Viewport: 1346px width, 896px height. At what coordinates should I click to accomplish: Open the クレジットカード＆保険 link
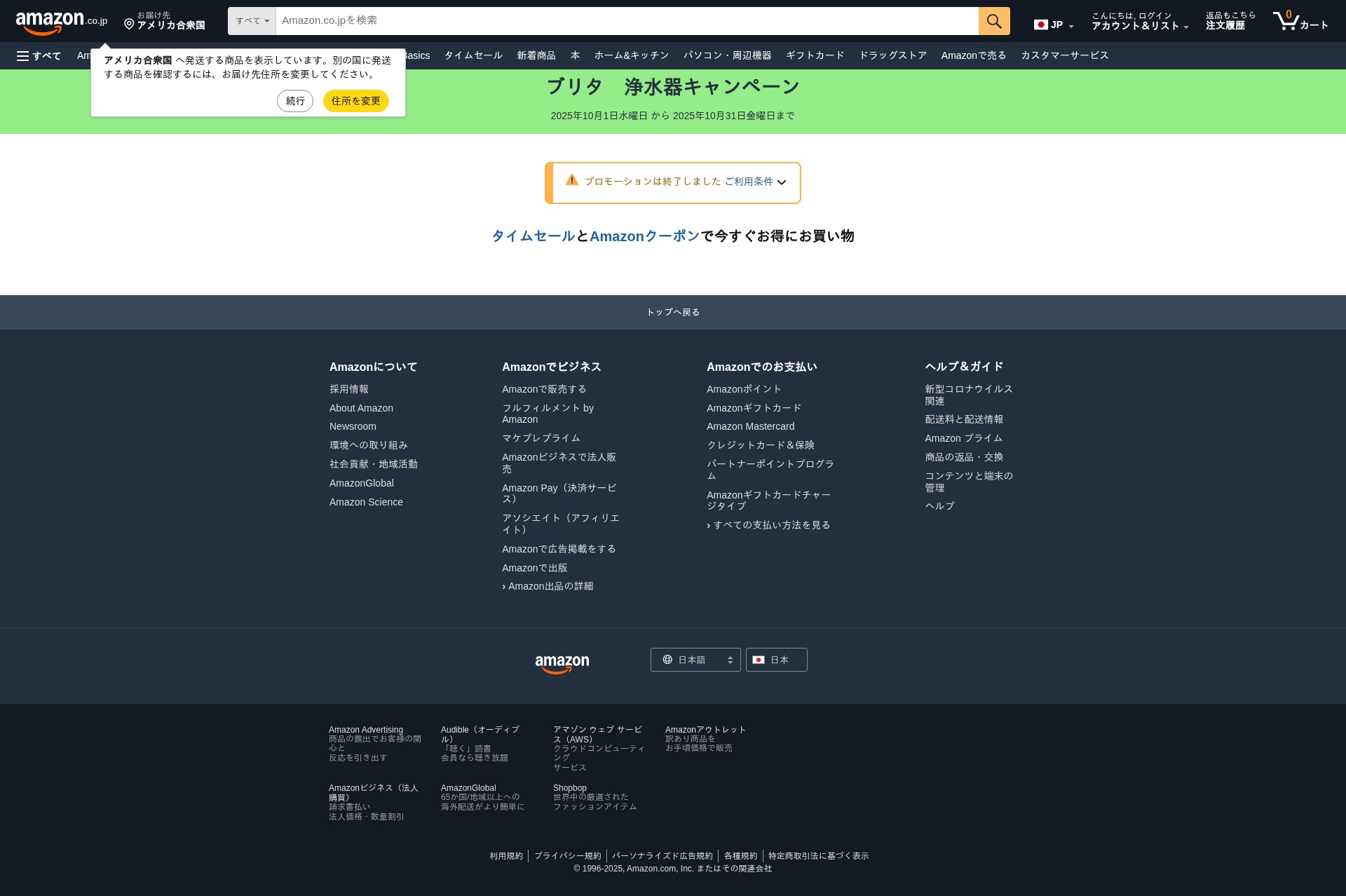tap(761, 445)
